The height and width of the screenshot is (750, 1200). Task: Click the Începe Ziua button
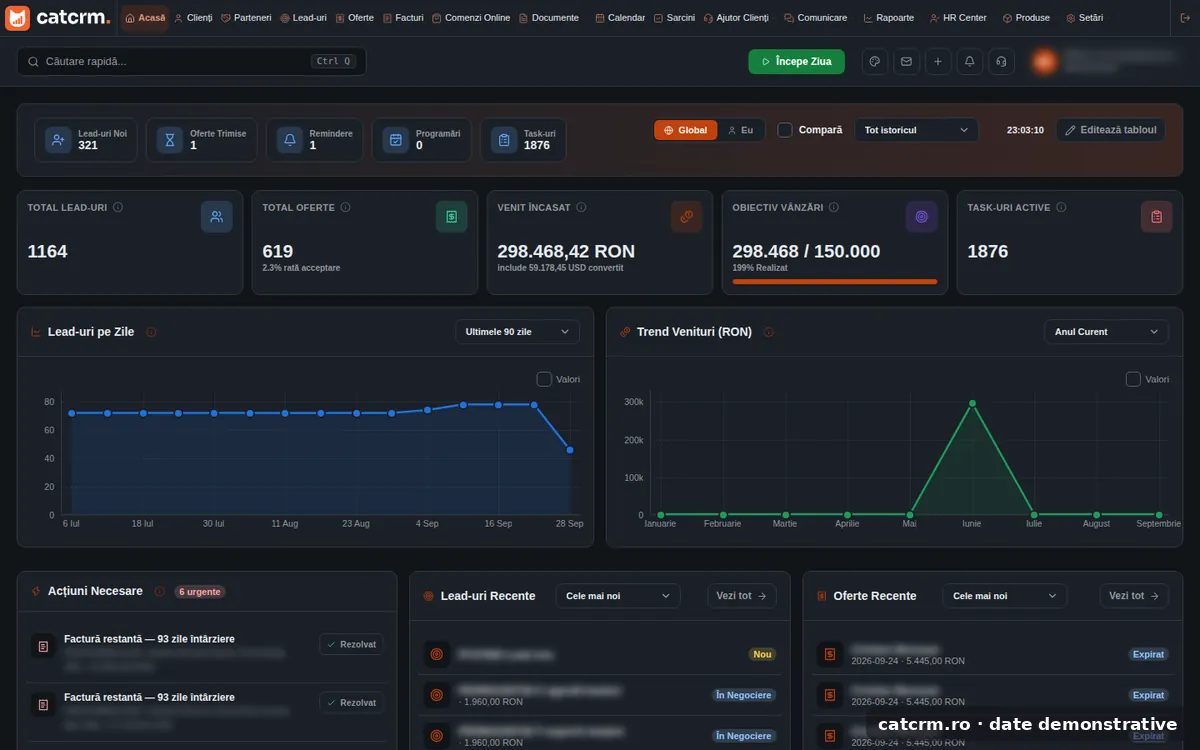[797, 62]
